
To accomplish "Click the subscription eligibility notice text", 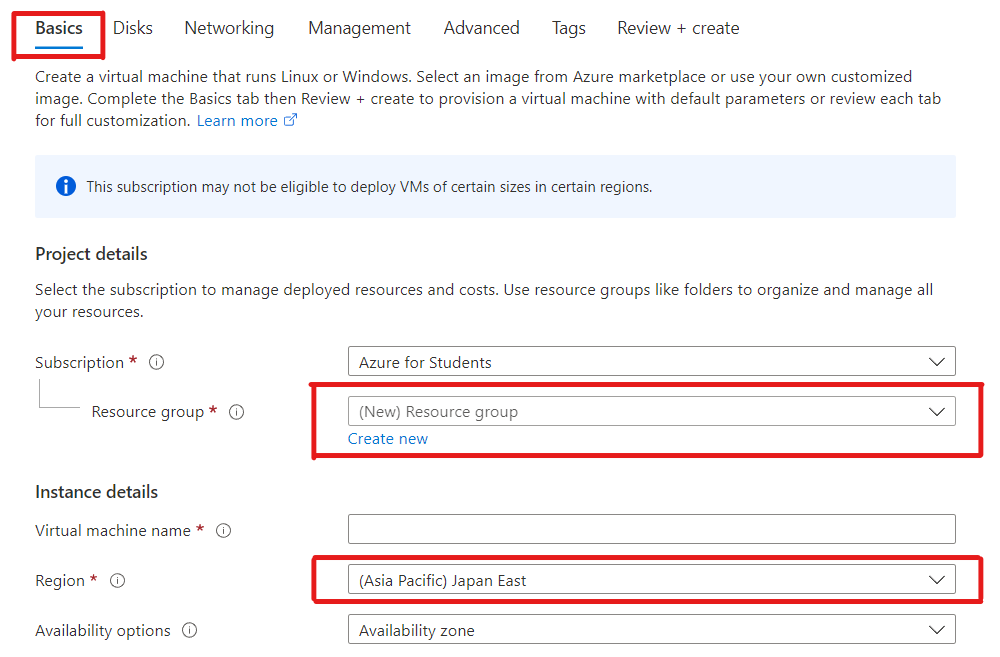I will click(x=369, y=187).
